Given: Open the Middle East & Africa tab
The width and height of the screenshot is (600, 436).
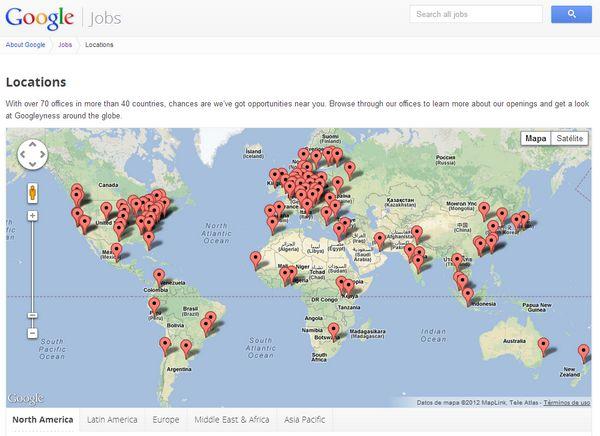Looking at the screenshot, I should pyautogui.click(x=232, y=420).
